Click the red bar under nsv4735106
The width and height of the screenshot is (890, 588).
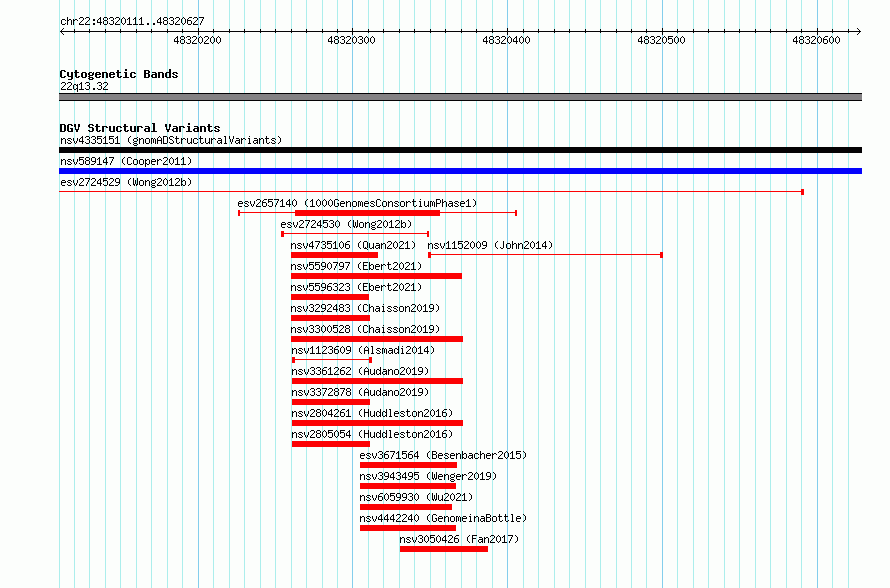334,255
